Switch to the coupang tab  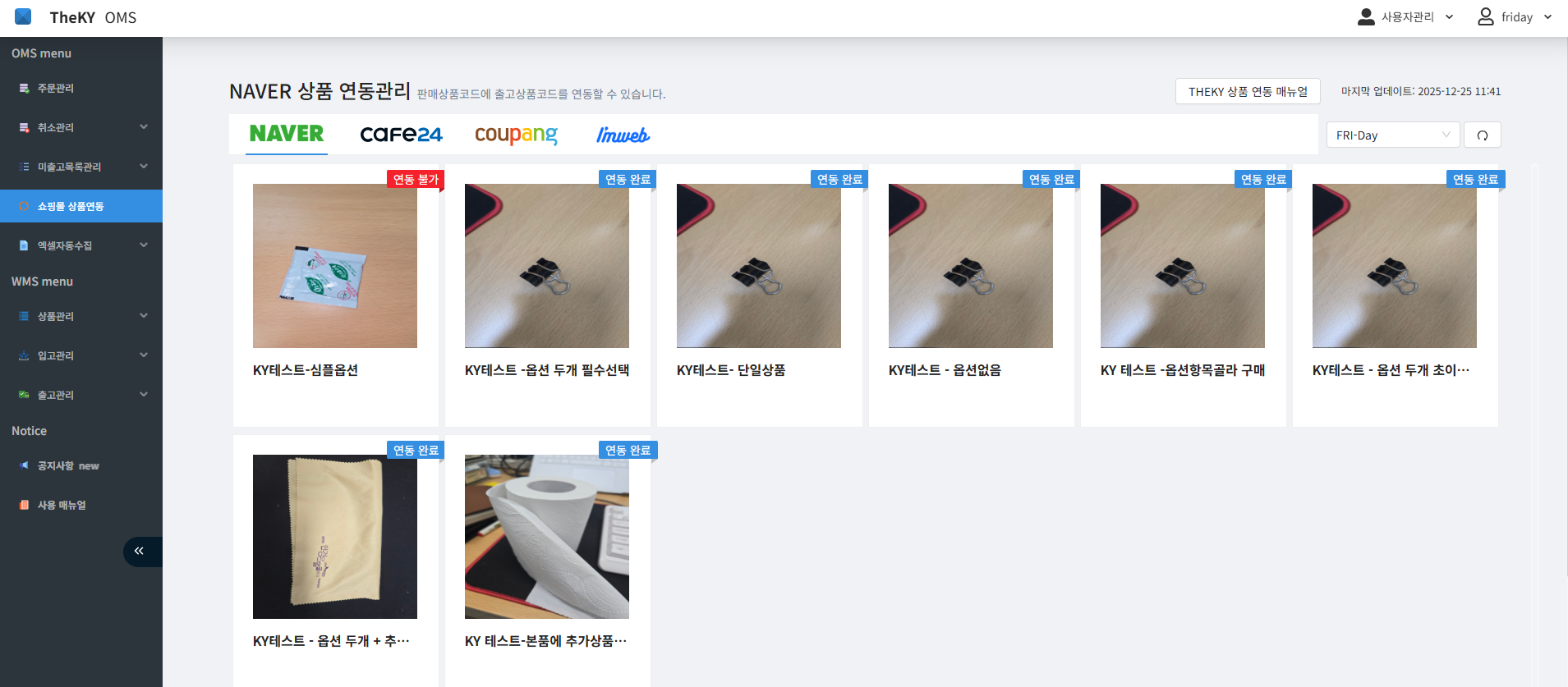(516, 135)
